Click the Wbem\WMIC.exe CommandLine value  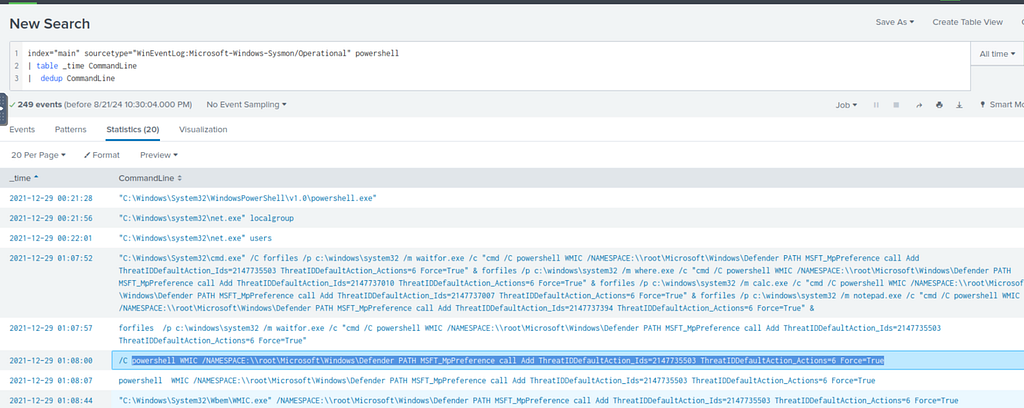[539, 400]
